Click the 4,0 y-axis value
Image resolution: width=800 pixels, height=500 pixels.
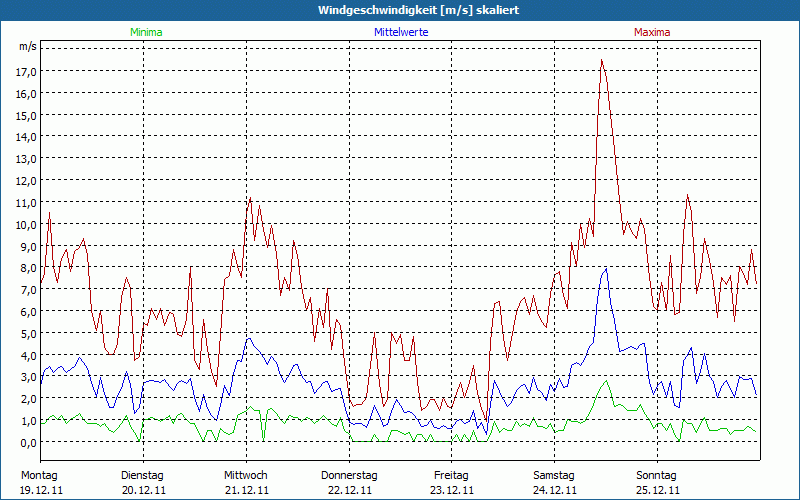tap(28, 356)
